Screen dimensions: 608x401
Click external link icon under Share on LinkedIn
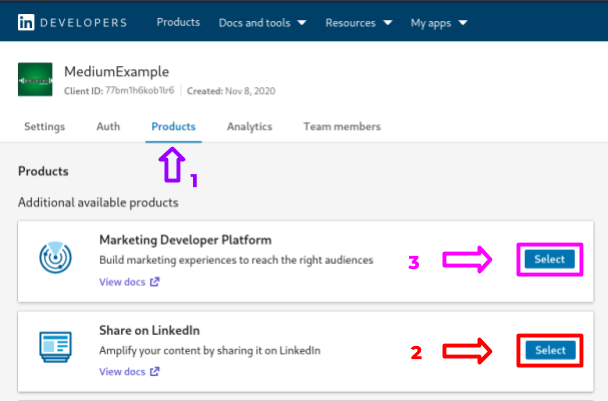tap(154, 372)
